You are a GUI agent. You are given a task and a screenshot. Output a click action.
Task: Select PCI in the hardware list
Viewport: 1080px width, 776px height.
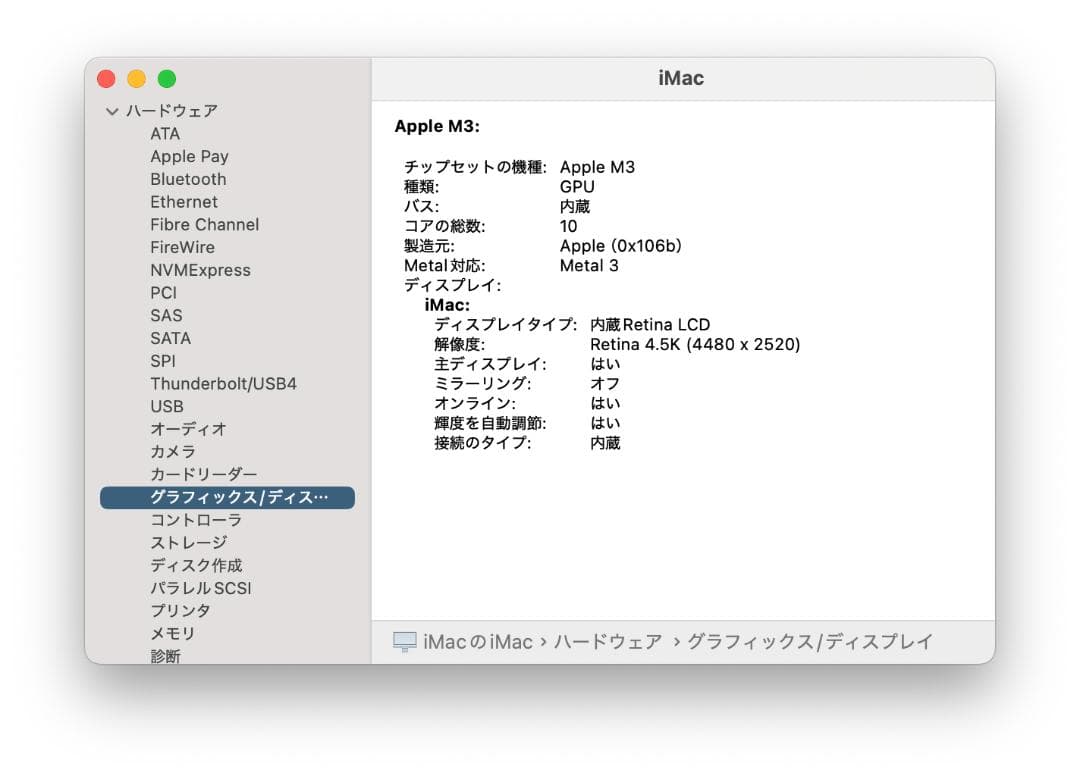tap(162, 293)
